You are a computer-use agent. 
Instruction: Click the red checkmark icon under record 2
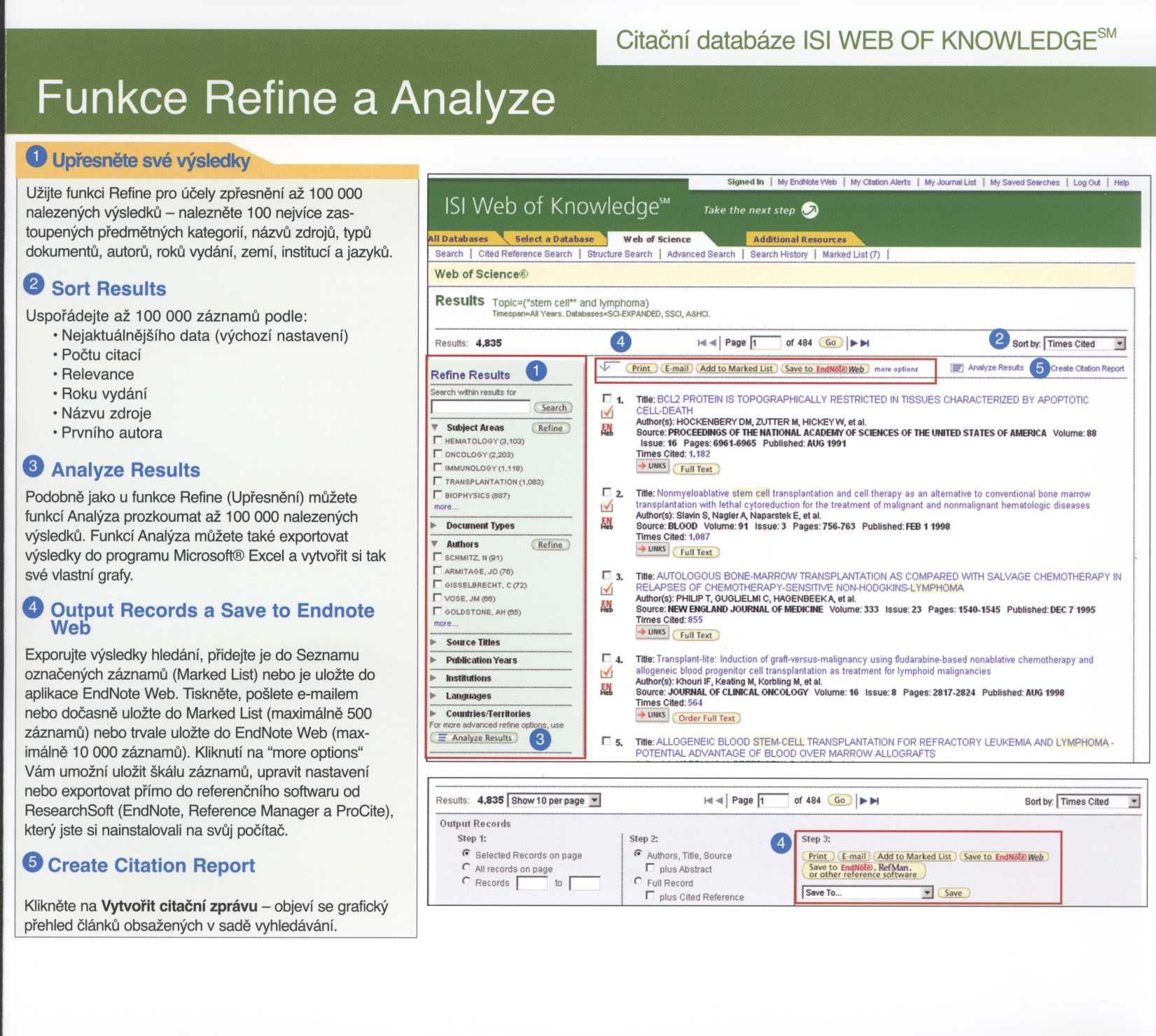point(607,505)
